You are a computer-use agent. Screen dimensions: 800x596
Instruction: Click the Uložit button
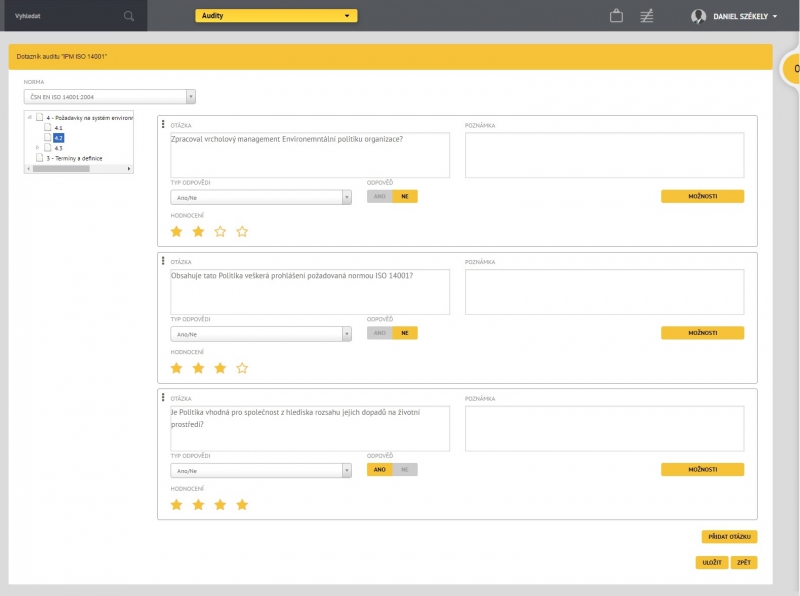711,563
